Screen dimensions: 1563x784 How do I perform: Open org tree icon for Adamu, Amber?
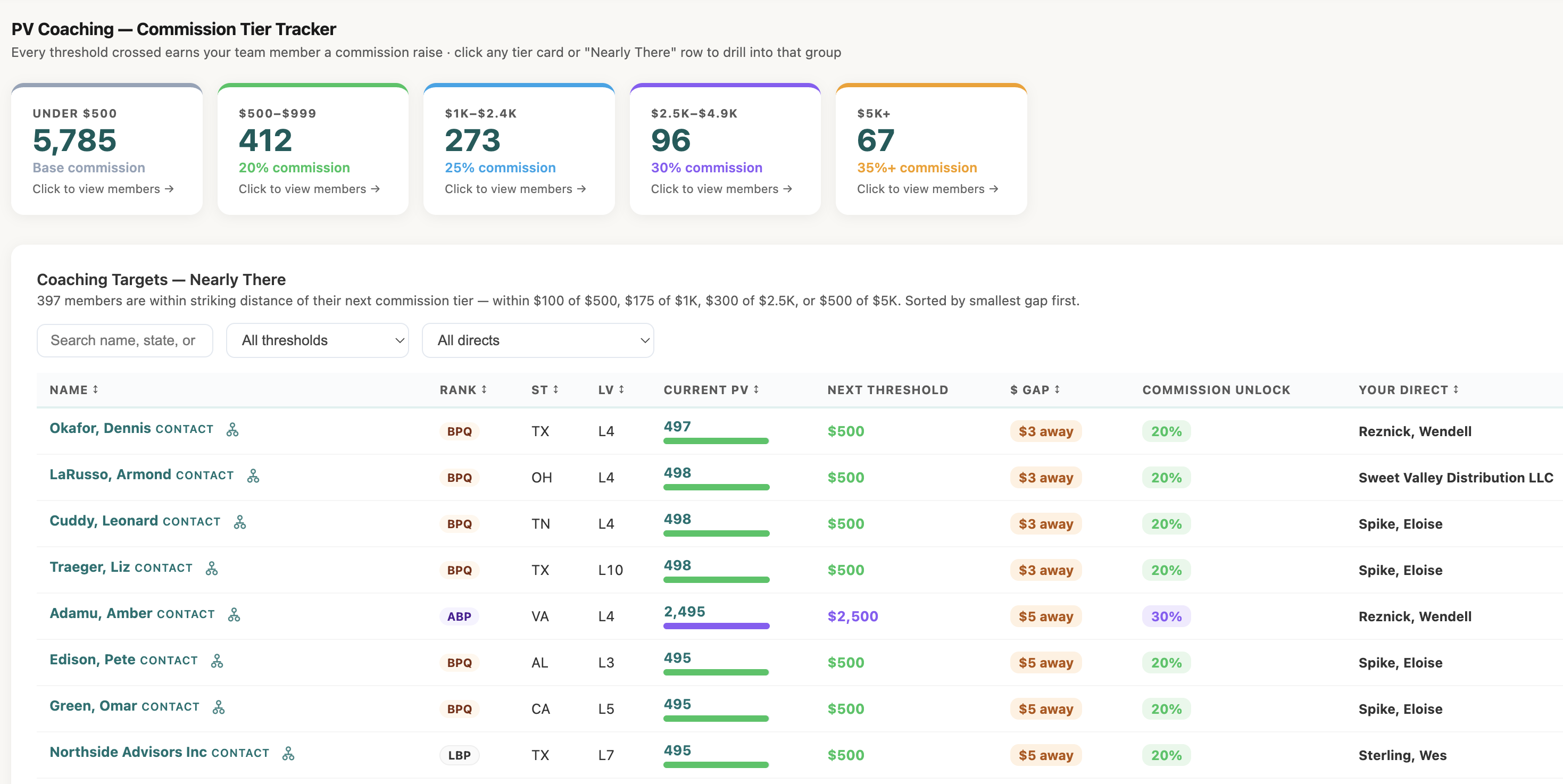pos(234,615)
